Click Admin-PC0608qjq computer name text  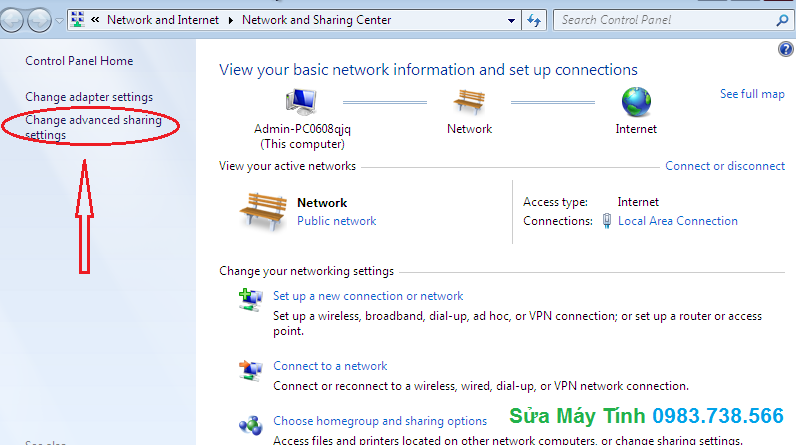coord(303,129)
